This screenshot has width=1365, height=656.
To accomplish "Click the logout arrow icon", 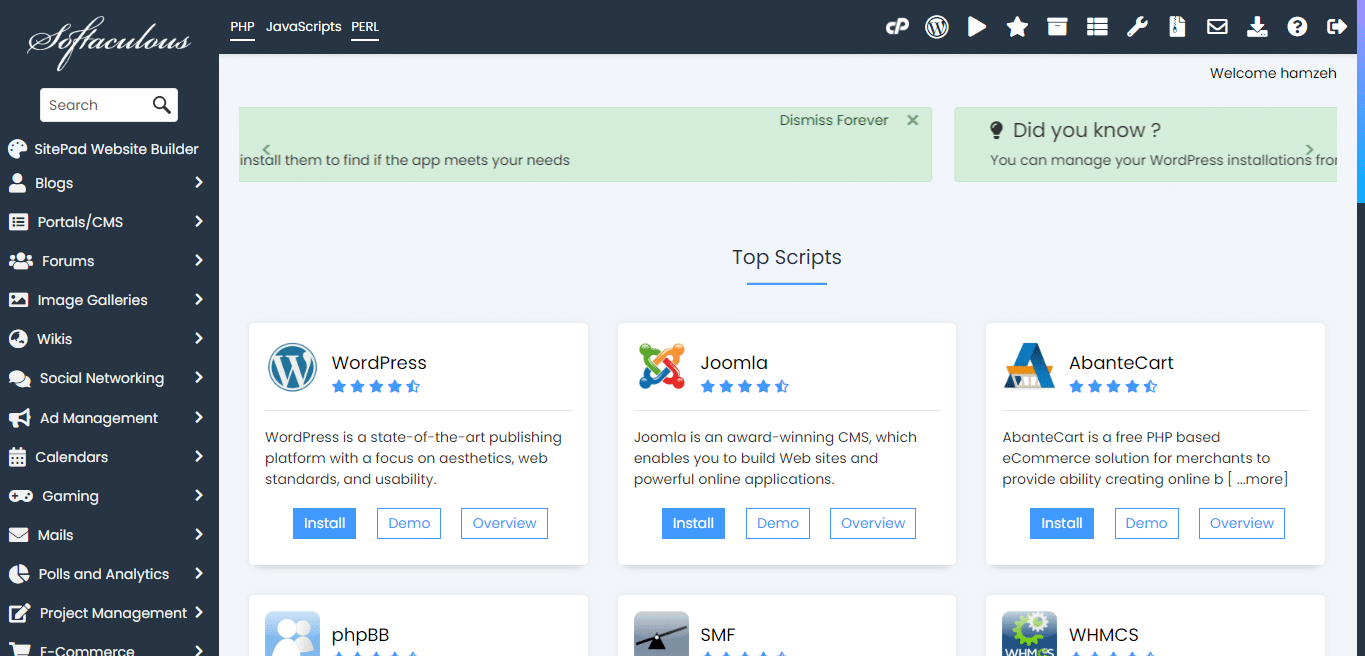I will click(x=1337, y=27).
